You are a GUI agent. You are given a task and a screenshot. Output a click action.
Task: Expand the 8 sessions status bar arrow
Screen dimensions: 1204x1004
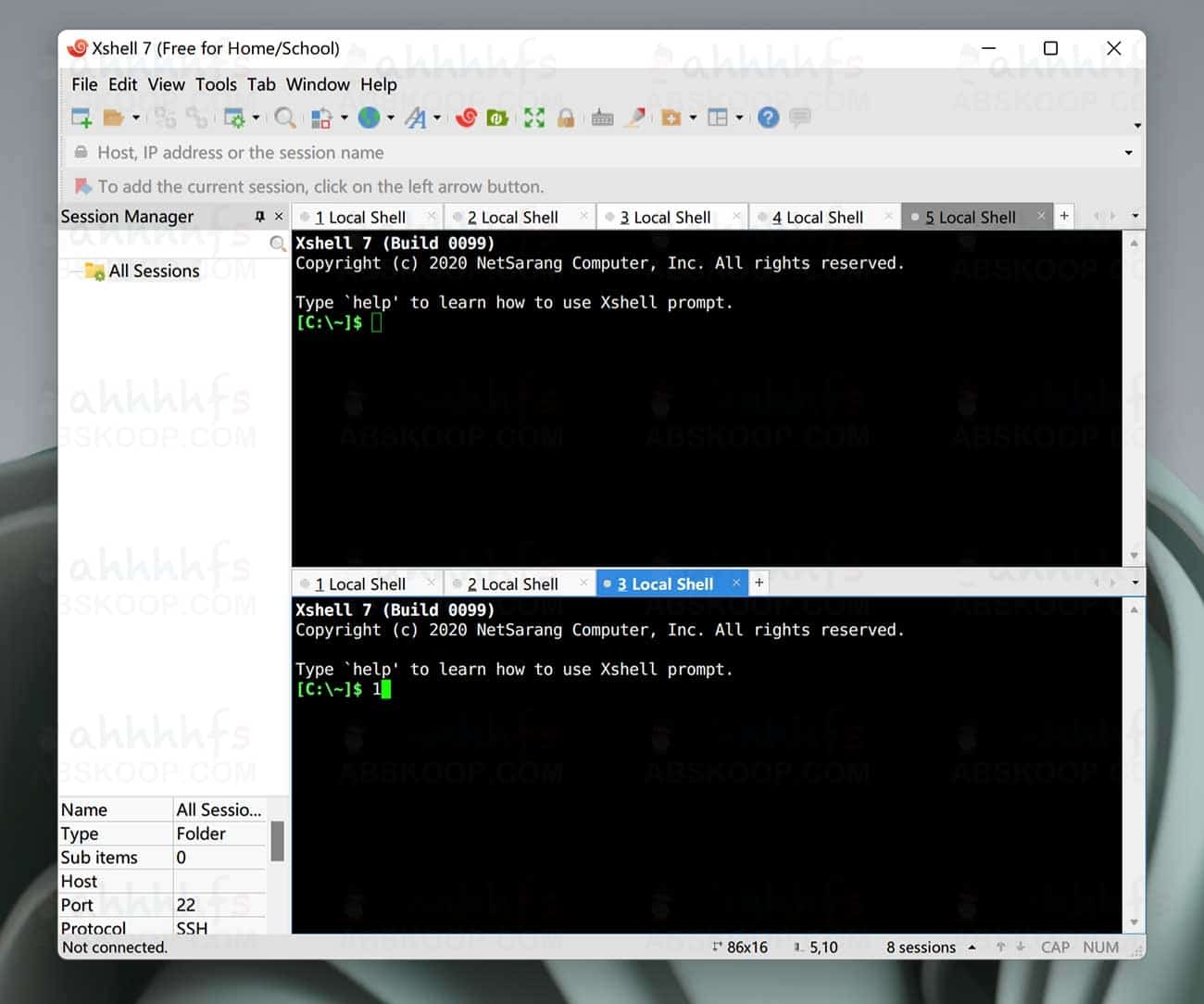pos(972,948)
